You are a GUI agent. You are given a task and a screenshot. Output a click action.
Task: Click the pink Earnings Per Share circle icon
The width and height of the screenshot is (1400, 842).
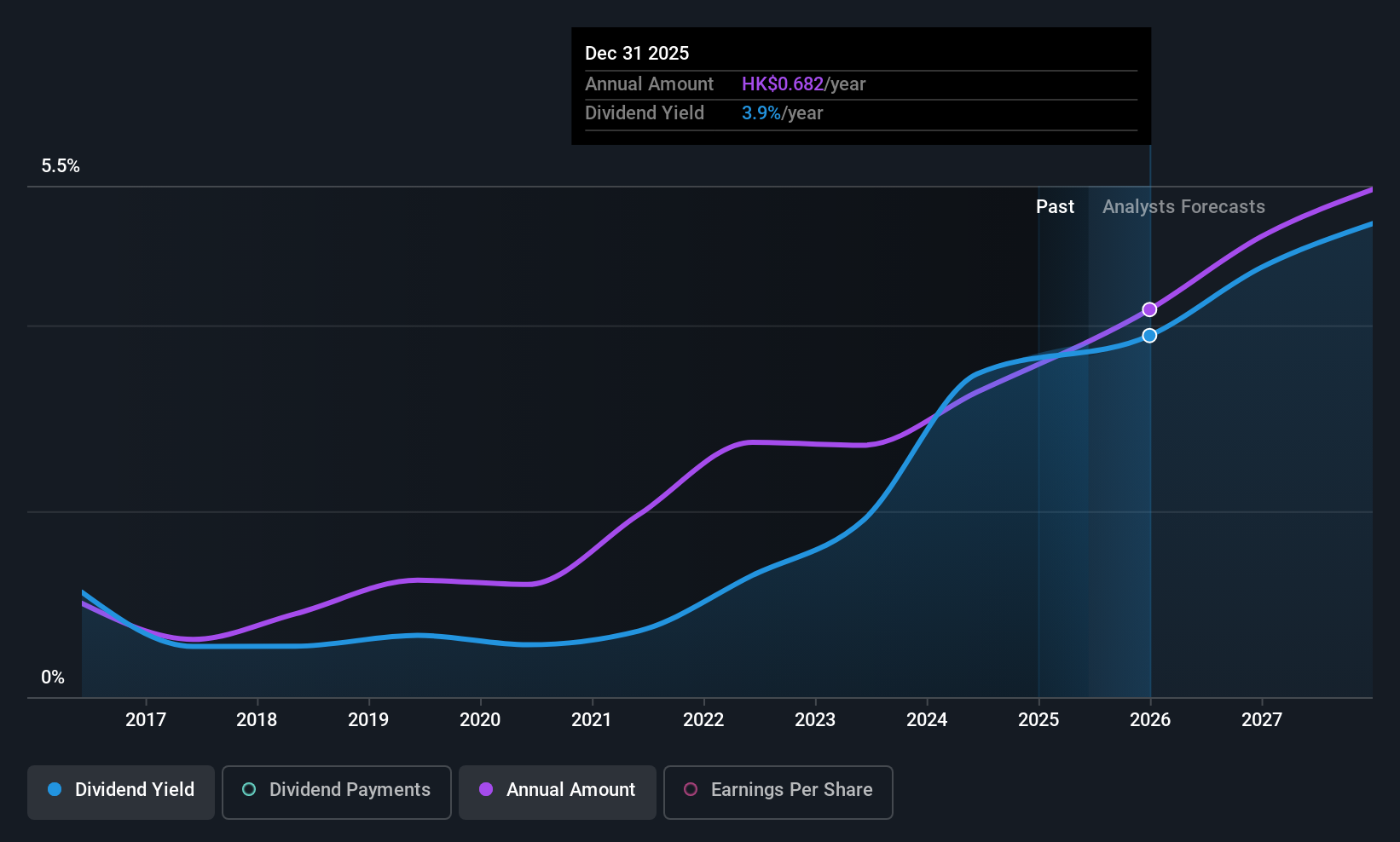point(691,789)
